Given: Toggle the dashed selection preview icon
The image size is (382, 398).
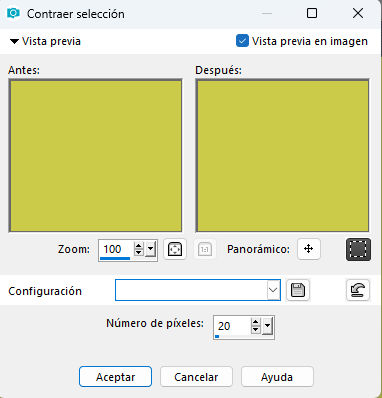Looking at the screenshot, I should click(358, 249).
